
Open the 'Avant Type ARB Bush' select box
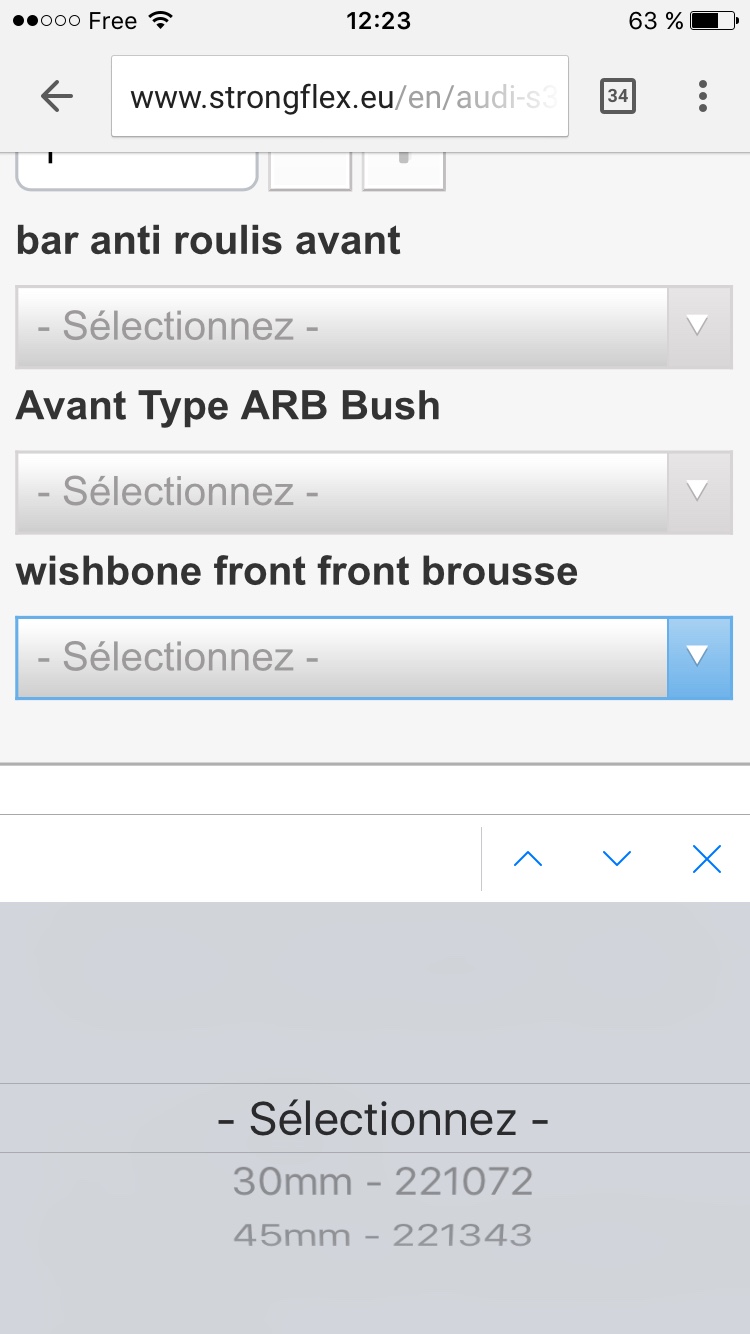(342, 492)
